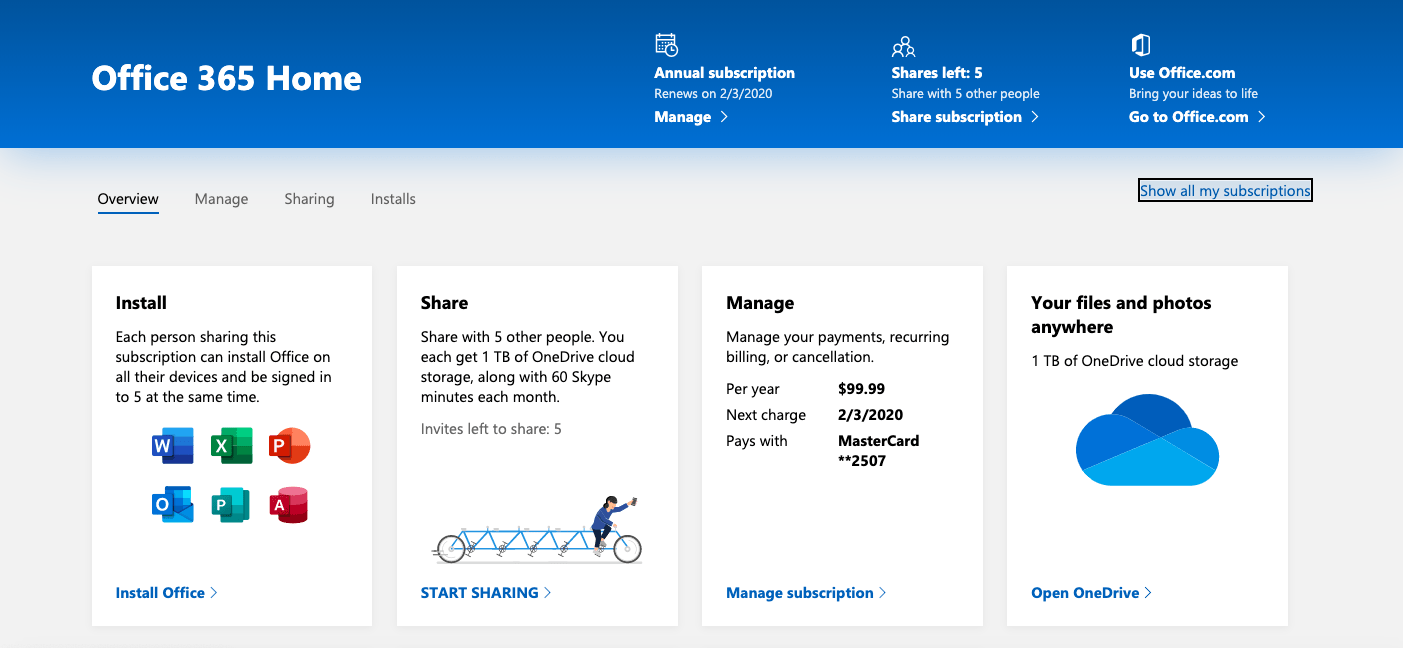The image size is (1403, 648).
Task: Click the Word app icon
Action: pos(172,445)
